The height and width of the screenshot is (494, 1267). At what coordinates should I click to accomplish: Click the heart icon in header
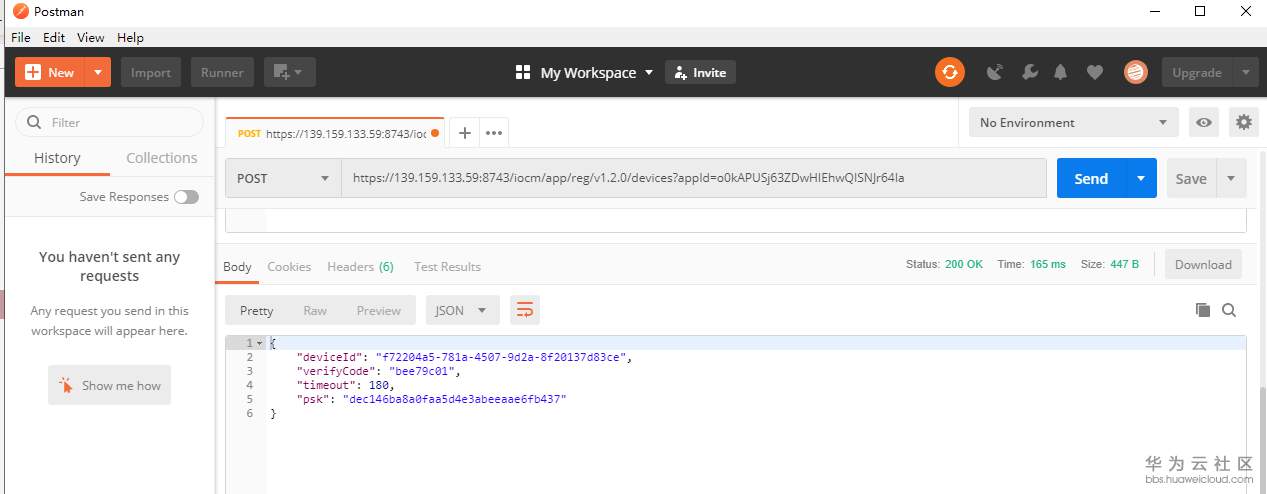point(1095,72)
